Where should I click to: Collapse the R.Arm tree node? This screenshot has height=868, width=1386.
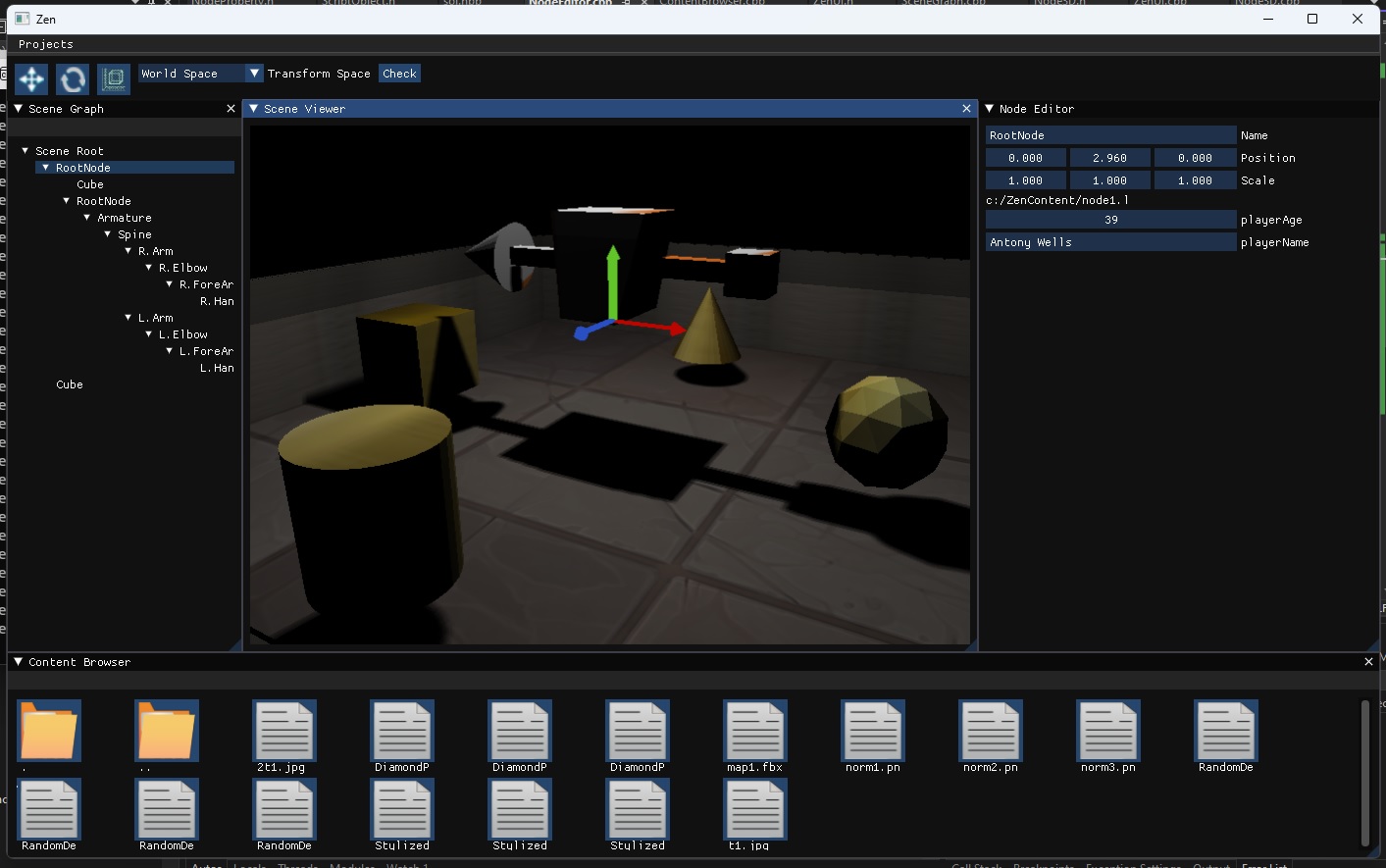tap(128, 251)
